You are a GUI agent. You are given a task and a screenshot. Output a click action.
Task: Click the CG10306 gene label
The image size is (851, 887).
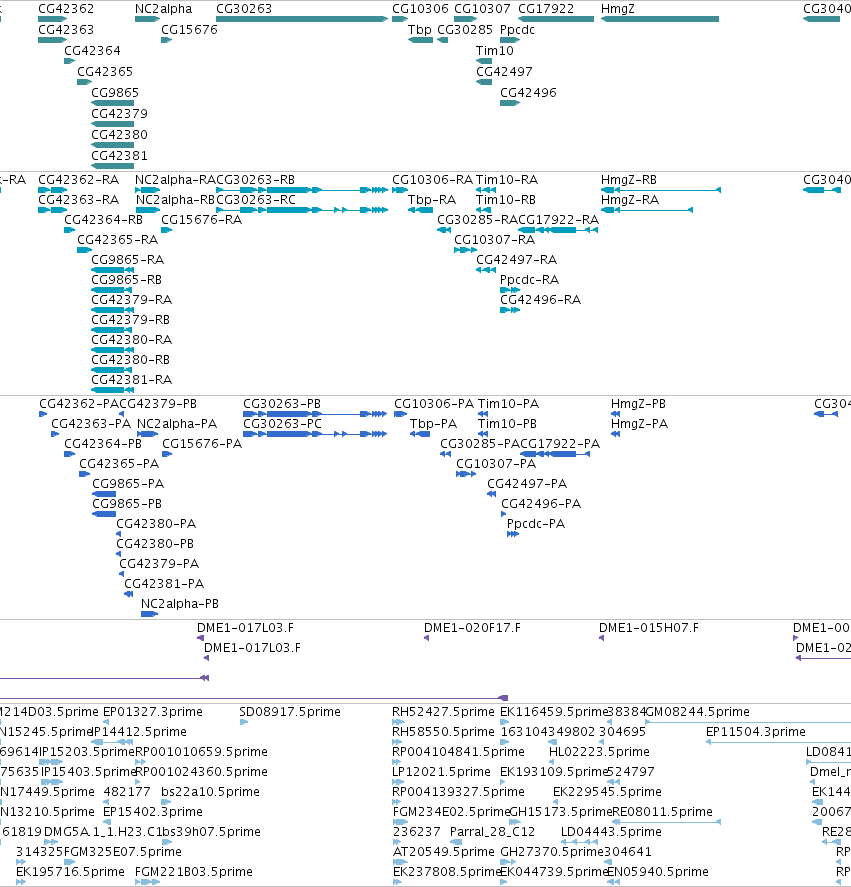(x=420, y=9)
